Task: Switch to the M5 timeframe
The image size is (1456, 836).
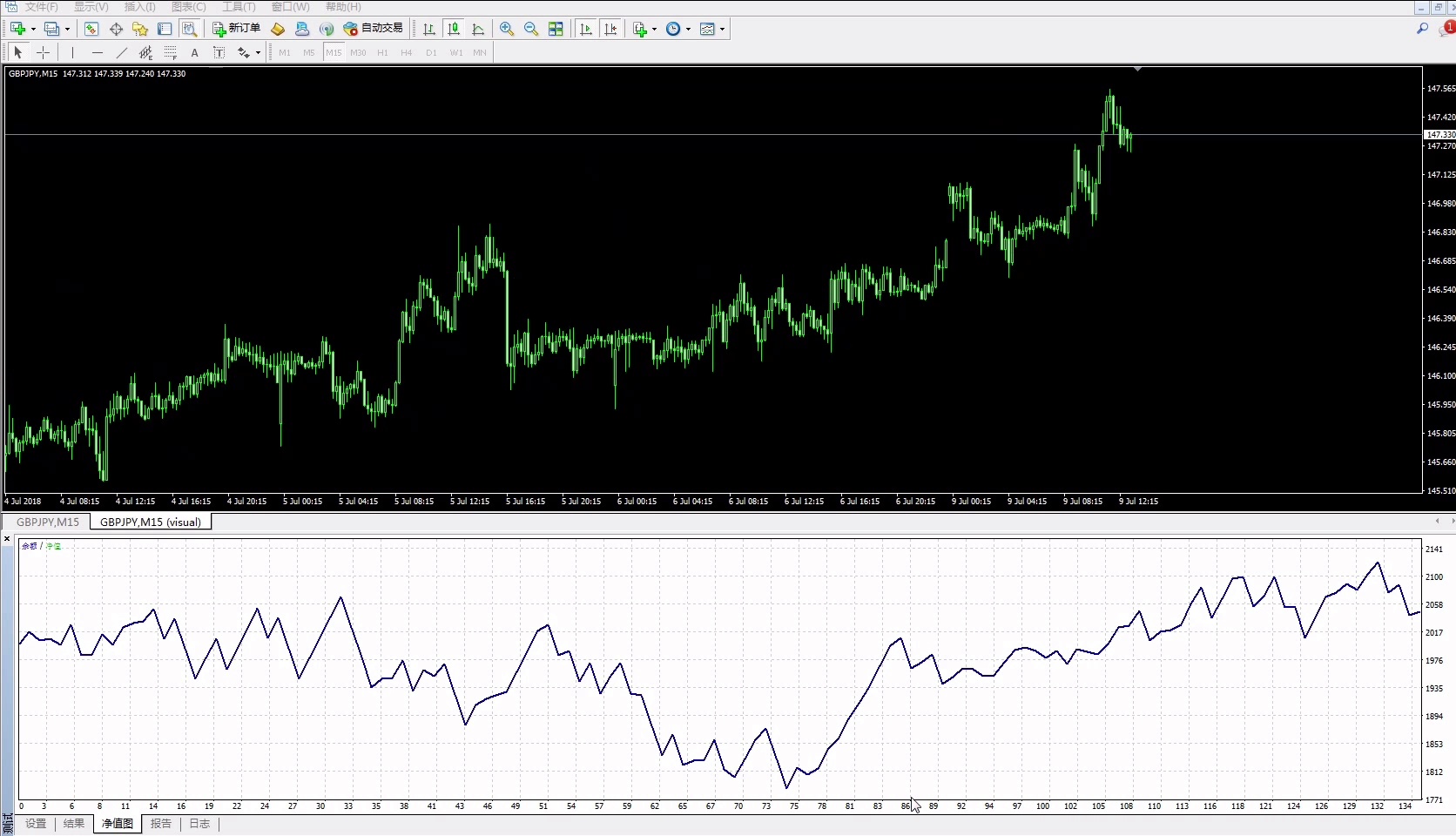Action: [308, 52]
